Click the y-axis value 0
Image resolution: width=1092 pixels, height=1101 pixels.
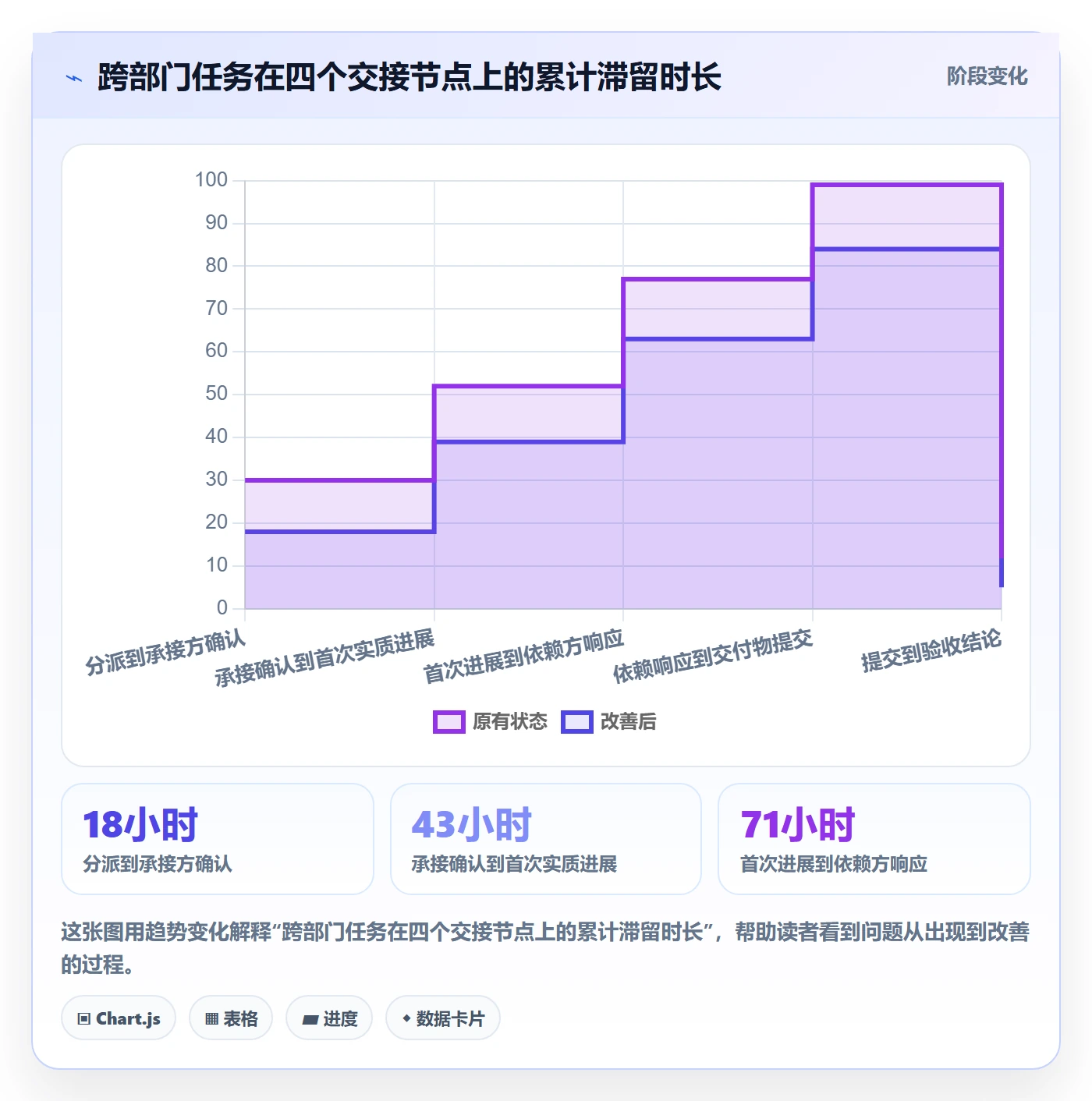(222, 607)
